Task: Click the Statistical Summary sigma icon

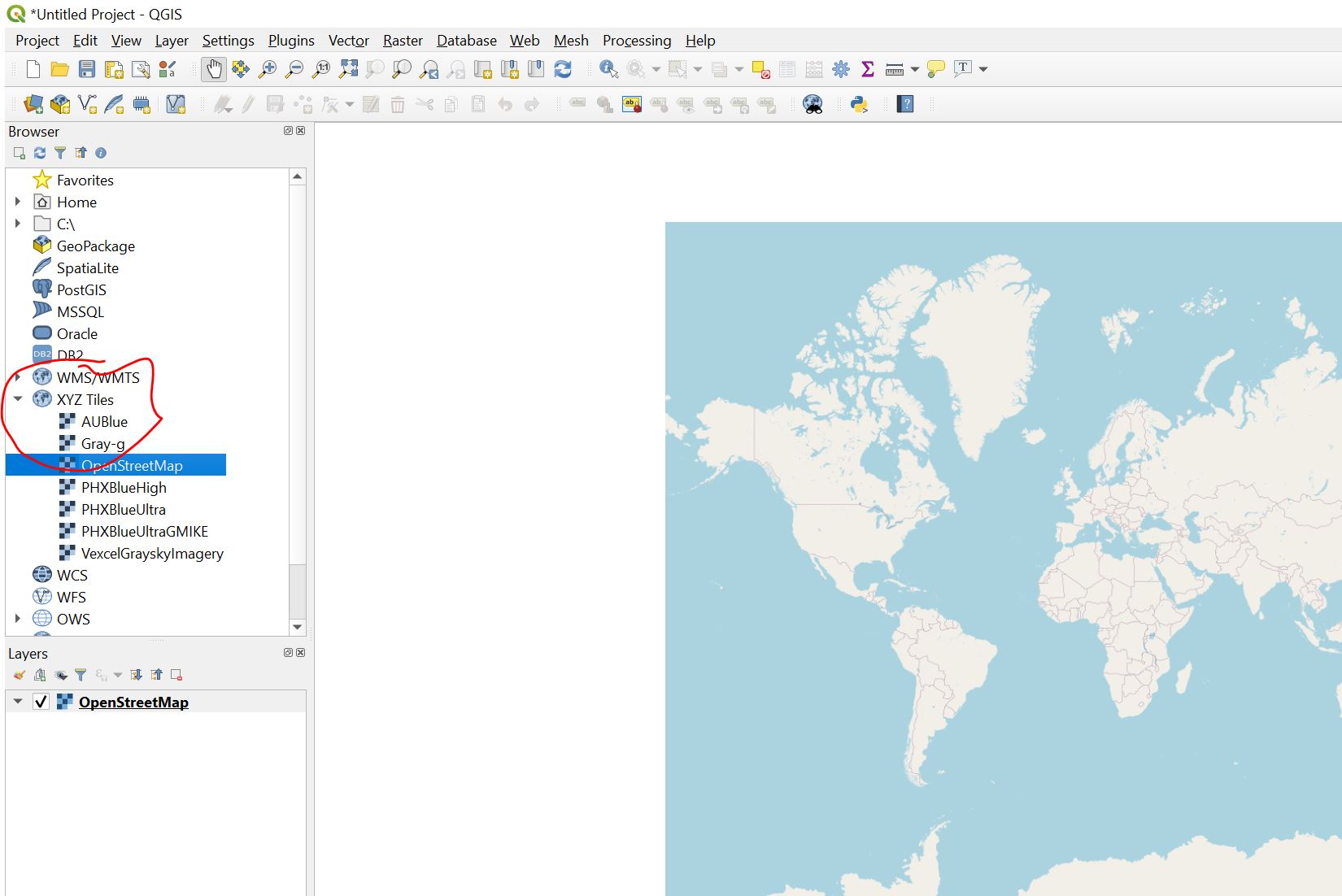Action: 868,69
